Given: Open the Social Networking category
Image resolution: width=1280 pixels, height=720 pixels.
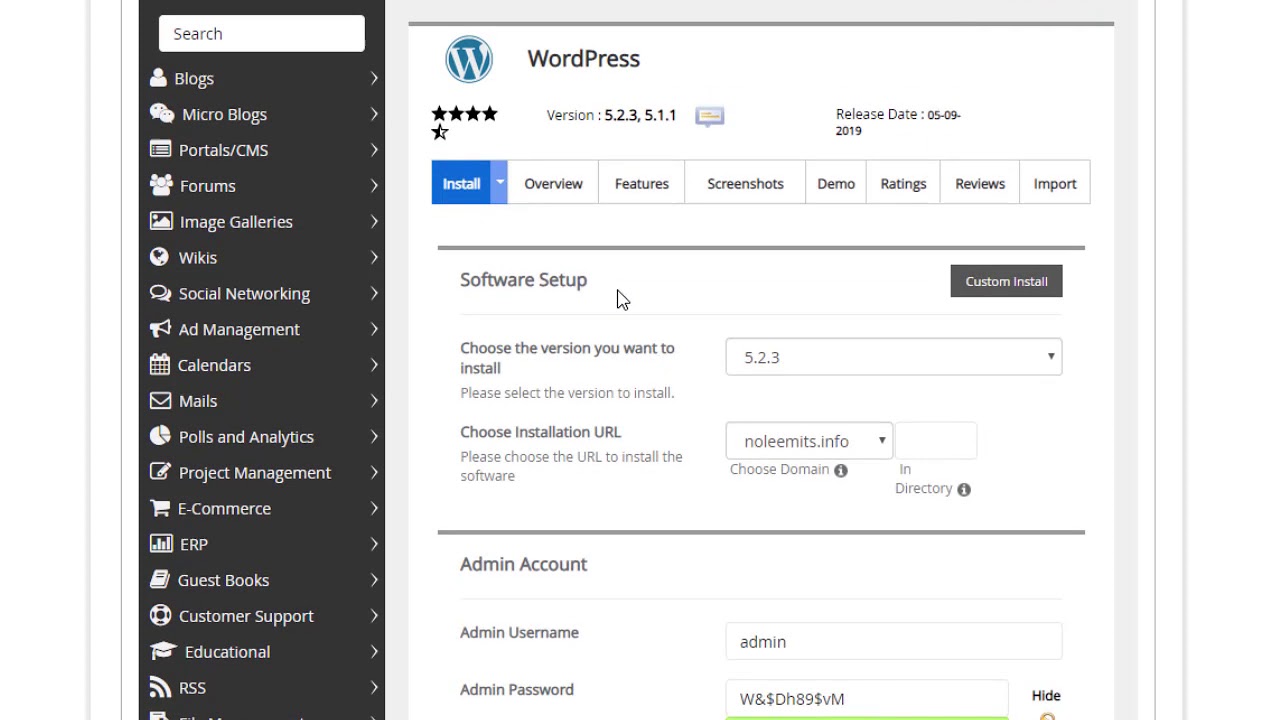Looking at the screenshot, I should pyautogui.click(x=262, y=293).
